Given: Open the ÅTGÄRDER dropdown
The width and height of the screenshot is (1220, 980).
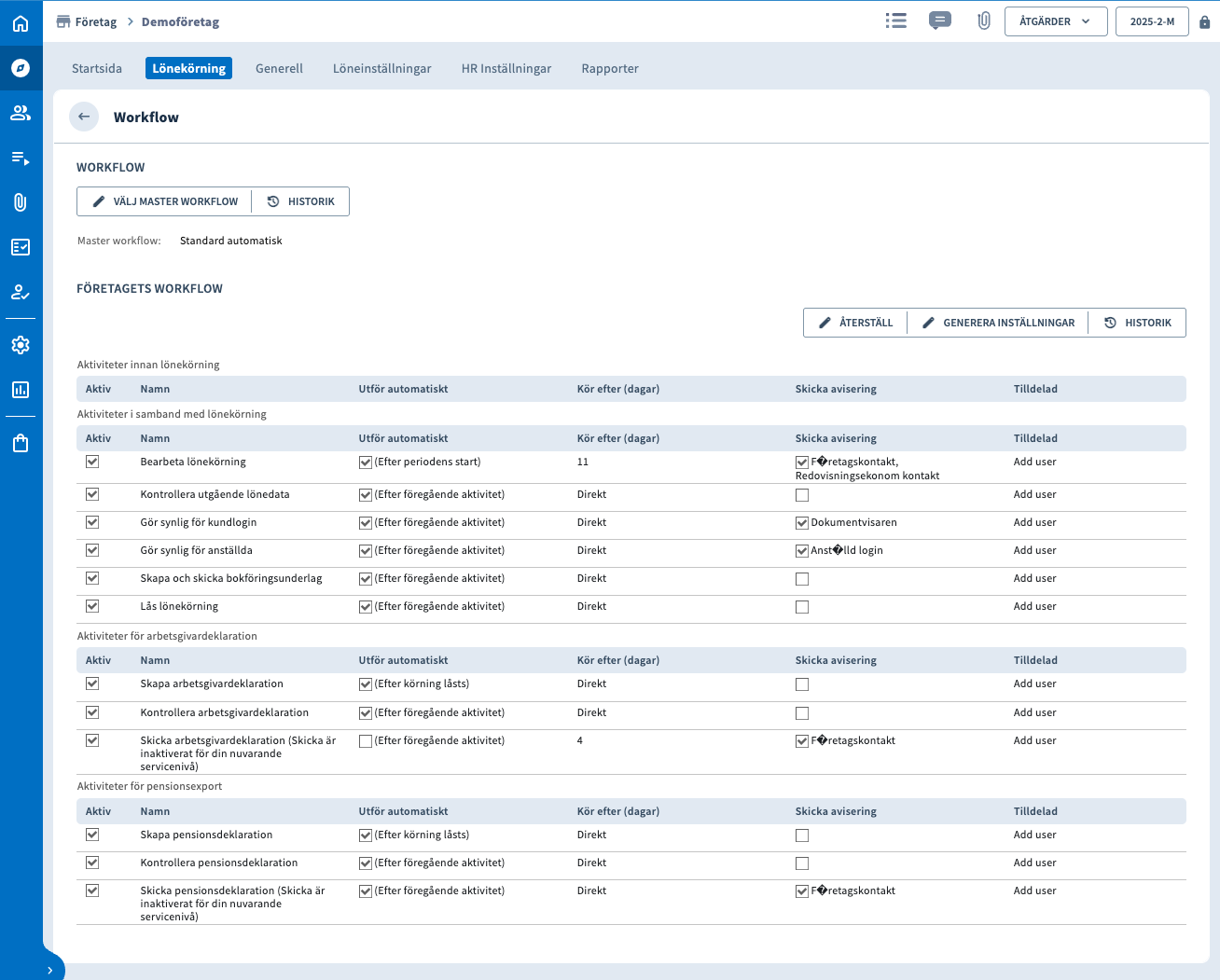Looking at the screenshot, I should [1055, 21].
